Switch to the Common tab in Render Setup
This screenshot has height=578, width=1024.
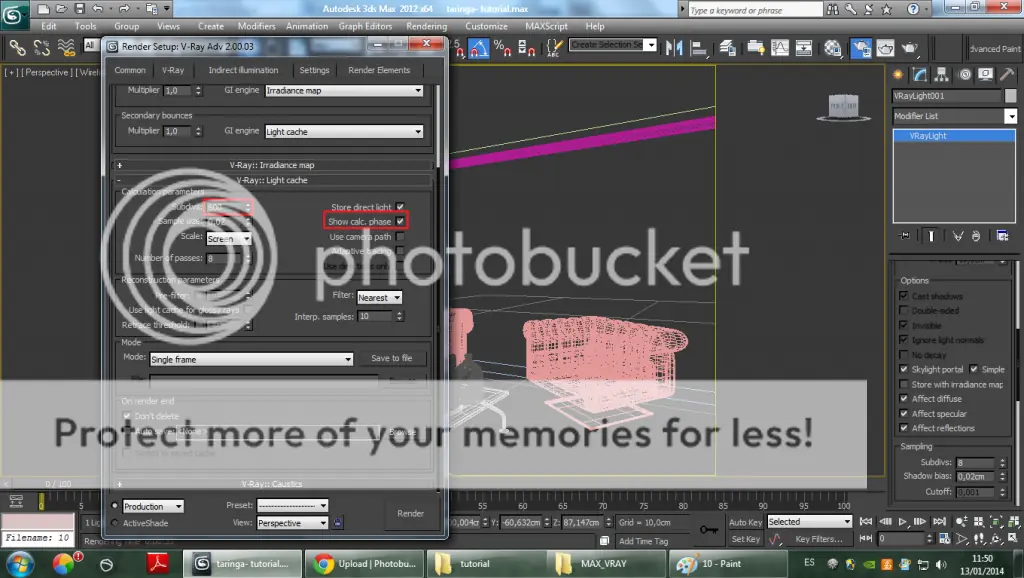tap(130, 70)
